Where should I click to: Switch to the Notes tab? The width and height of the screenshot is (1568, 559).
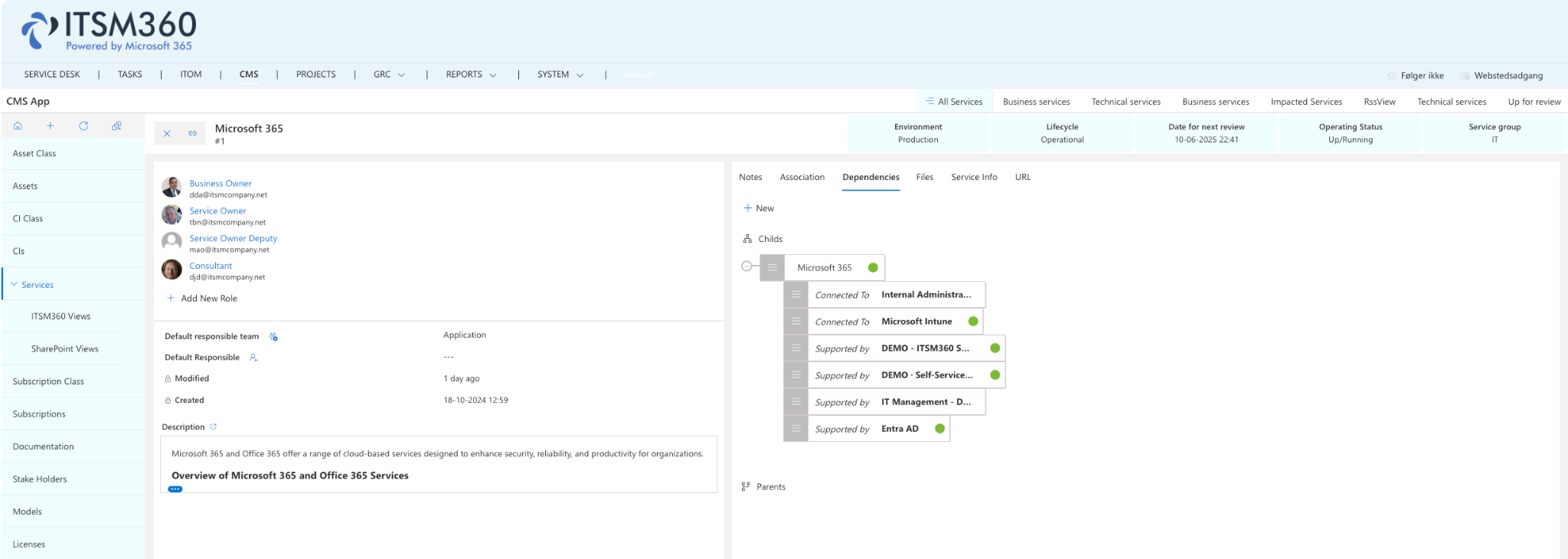[750, 177]
